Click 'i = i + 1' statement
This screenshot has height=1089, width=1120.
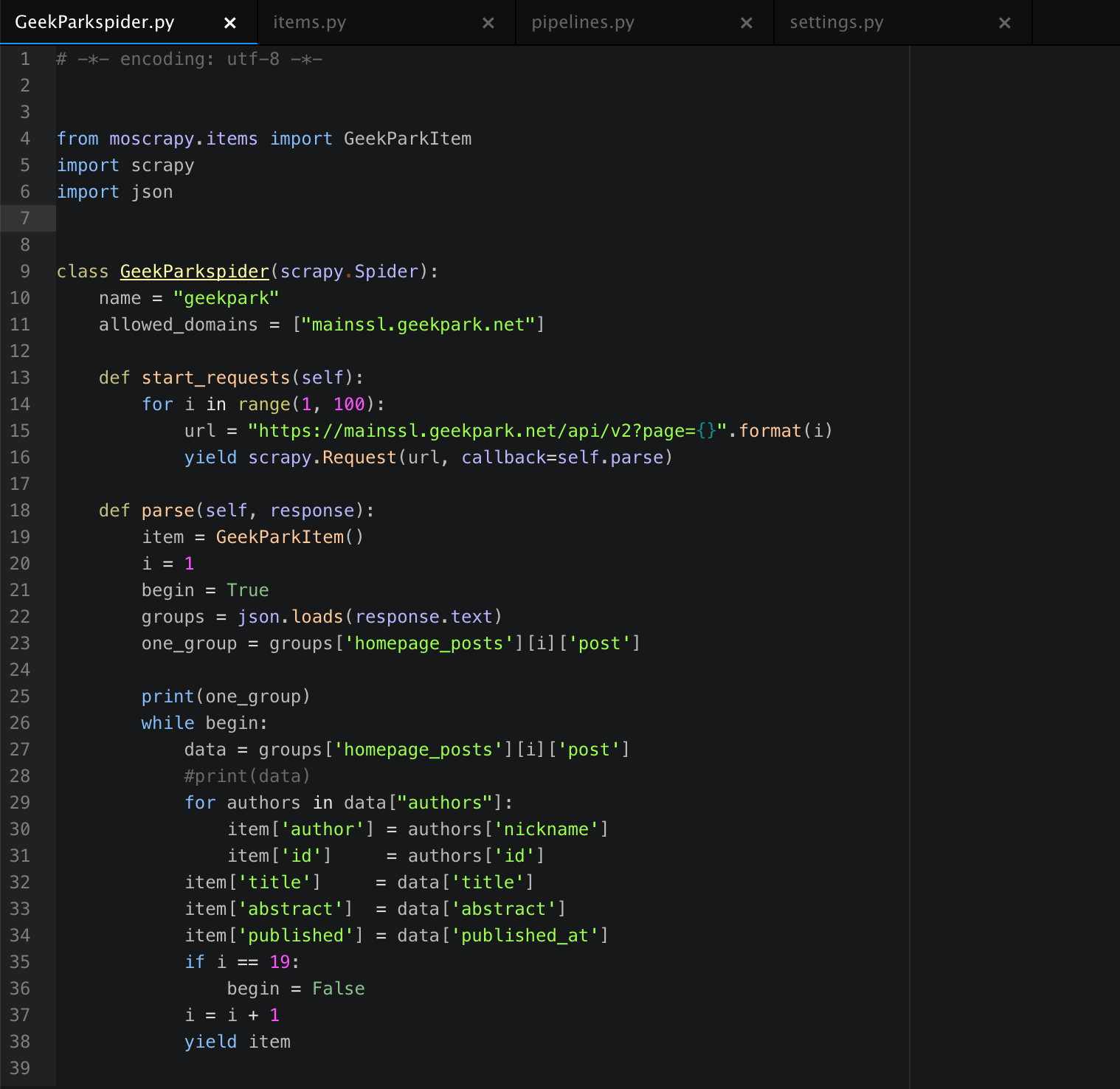pos(232,1015)
